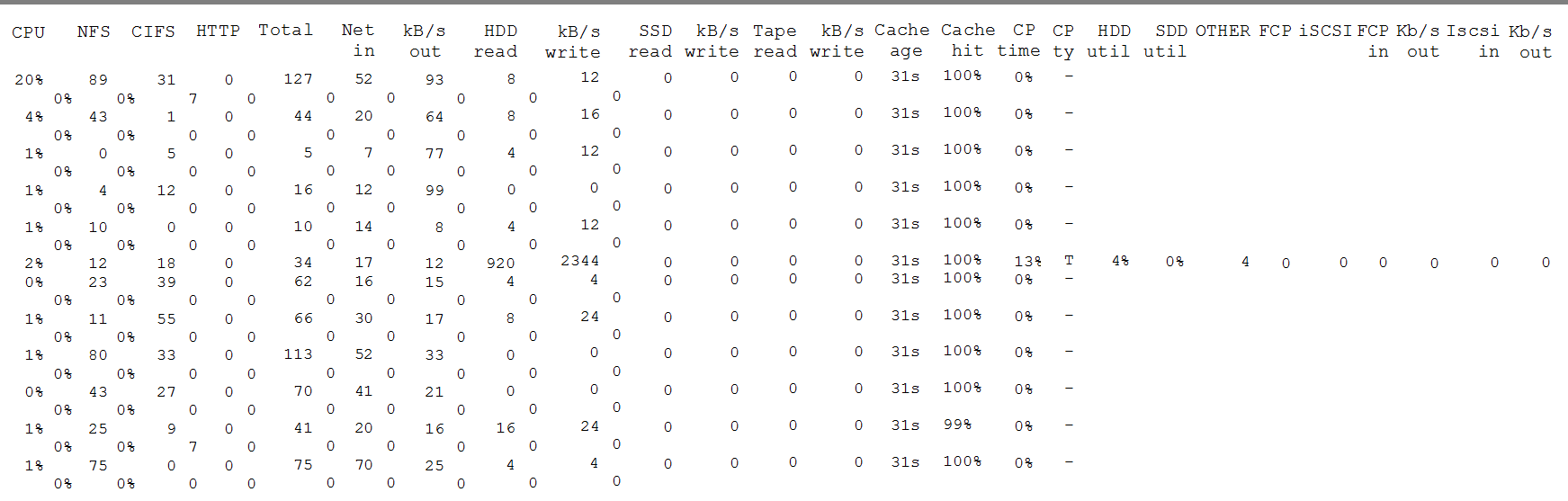
Task: Click the CPU column header
Action: tap(28, 31)
